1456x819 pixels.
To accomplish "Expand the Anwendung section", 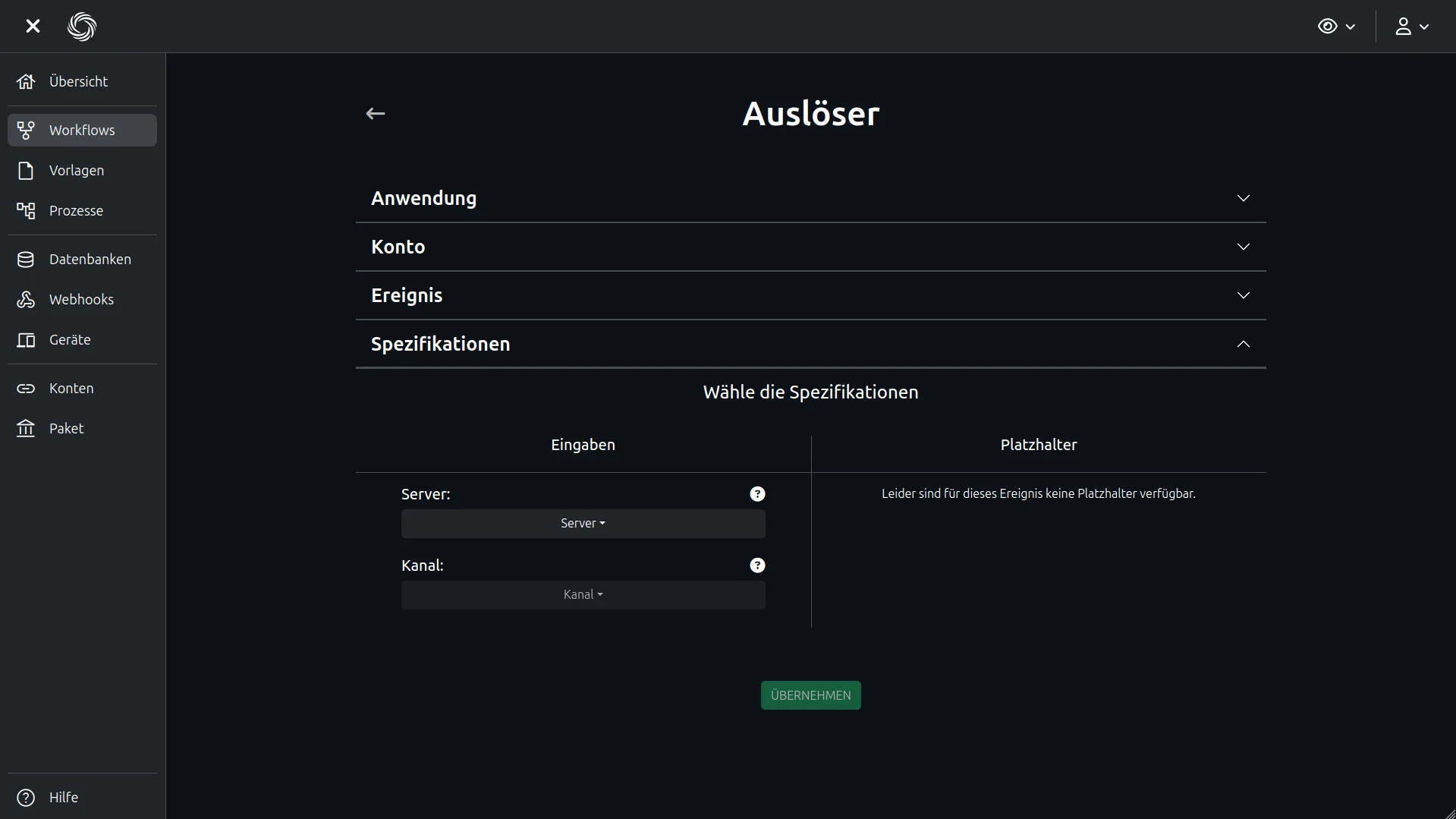I will pos(810,198).
